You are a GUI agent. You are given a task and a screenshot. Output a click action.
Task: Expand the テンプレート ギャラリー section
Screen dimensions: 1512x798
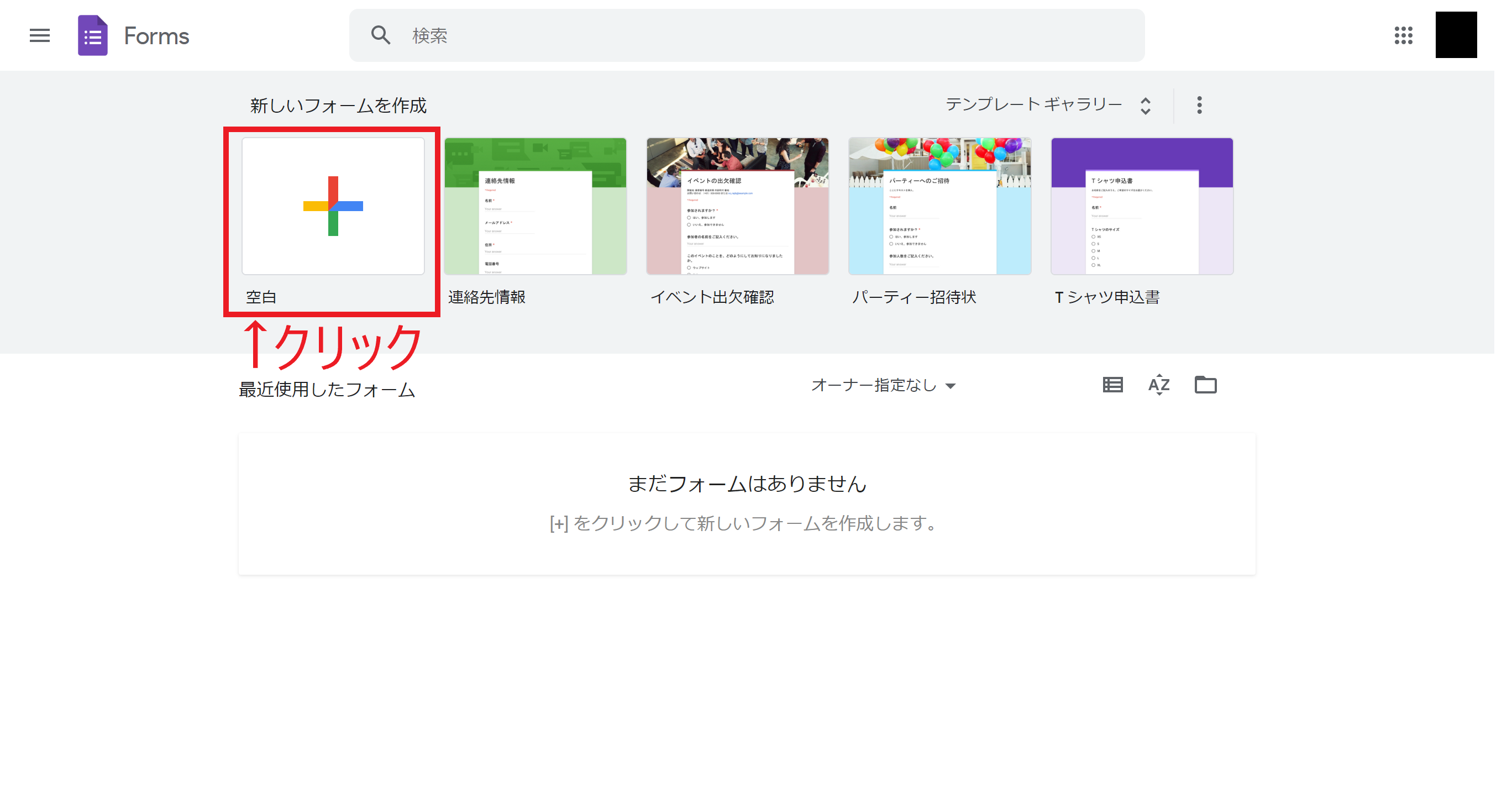click(x=1033, y=104)
